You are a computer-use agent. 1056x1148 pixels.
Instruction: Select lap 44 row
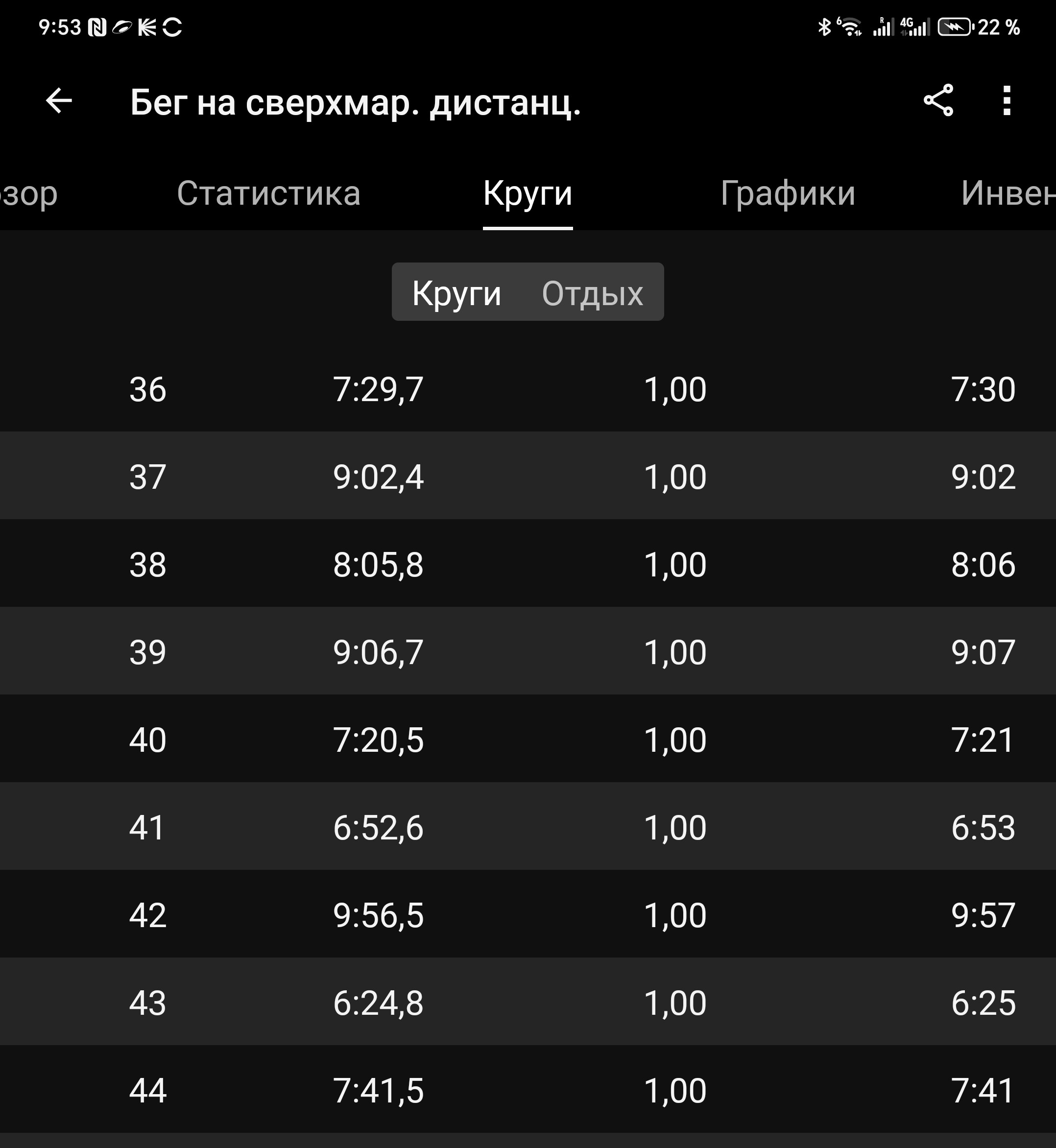pyautogui.click(x=528, y=1090)
